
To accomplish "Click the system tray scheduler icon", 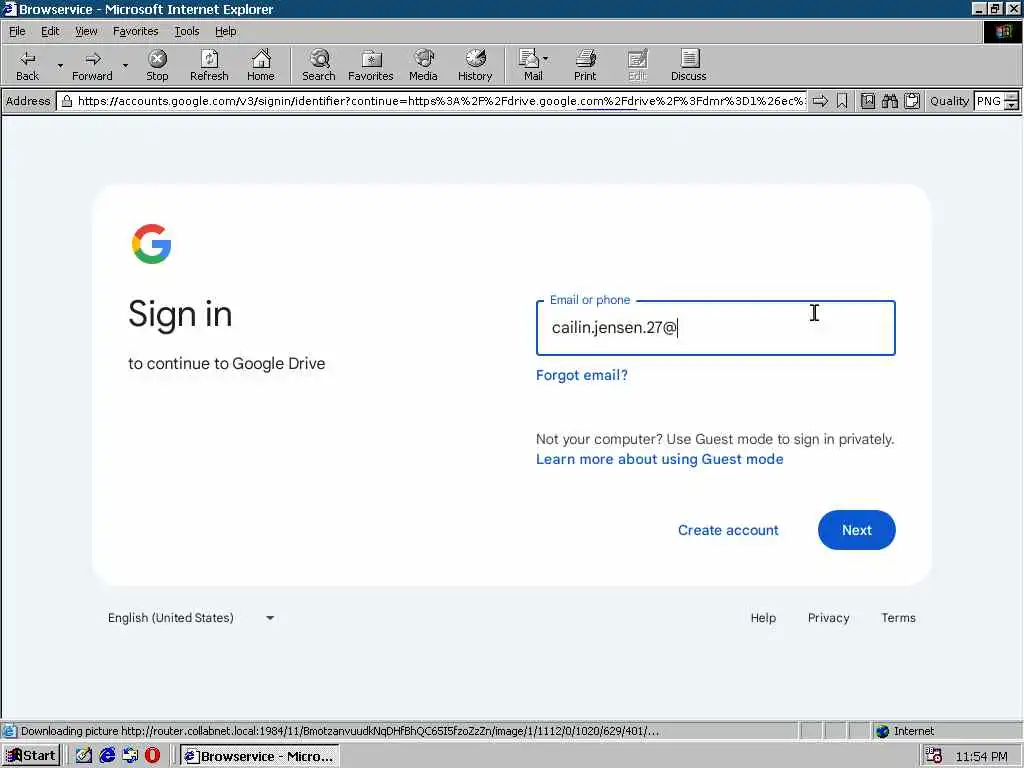I will [x=934, y=756].
